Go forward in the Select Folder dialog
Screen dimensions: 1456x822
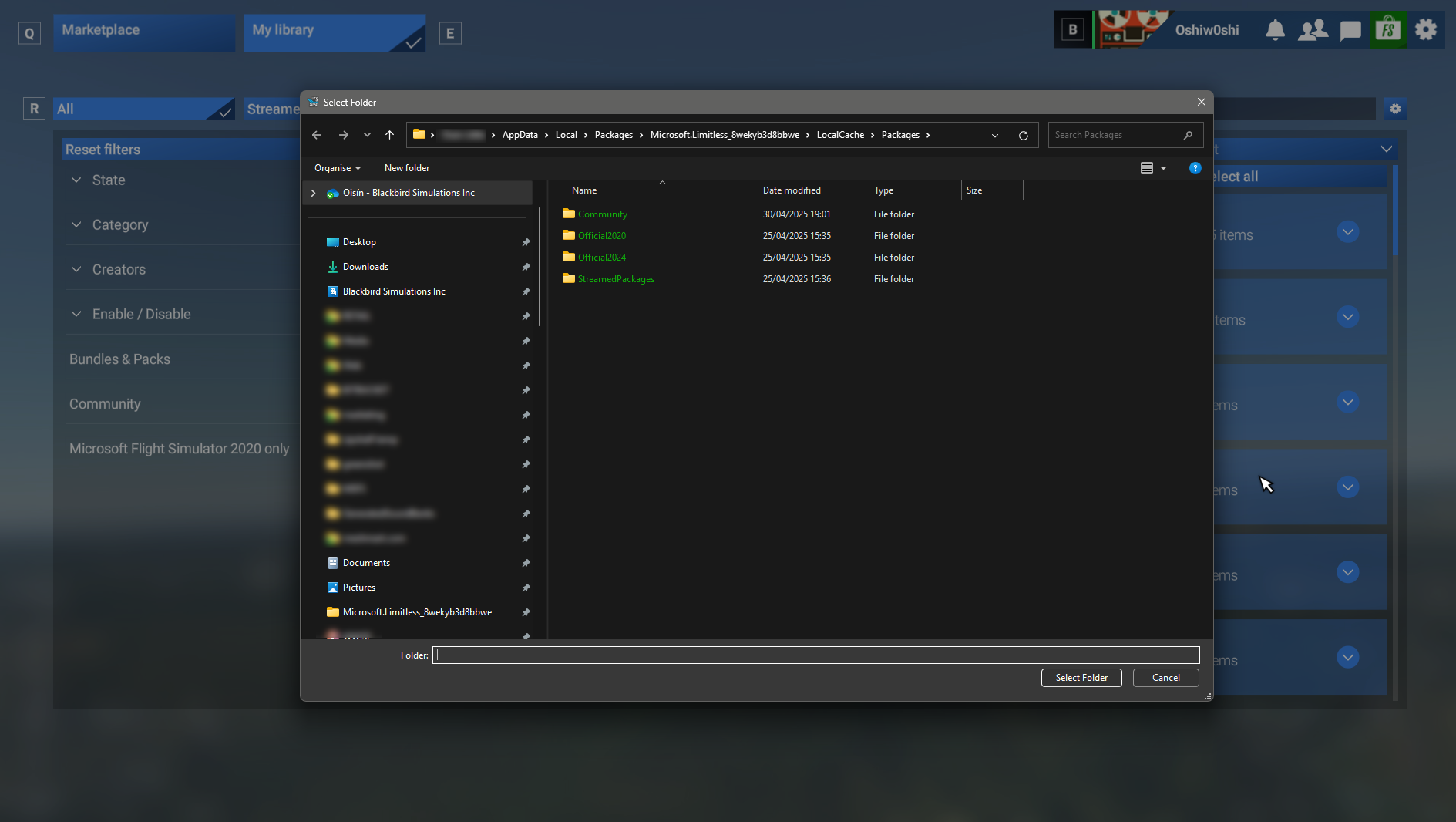point(344,135)
